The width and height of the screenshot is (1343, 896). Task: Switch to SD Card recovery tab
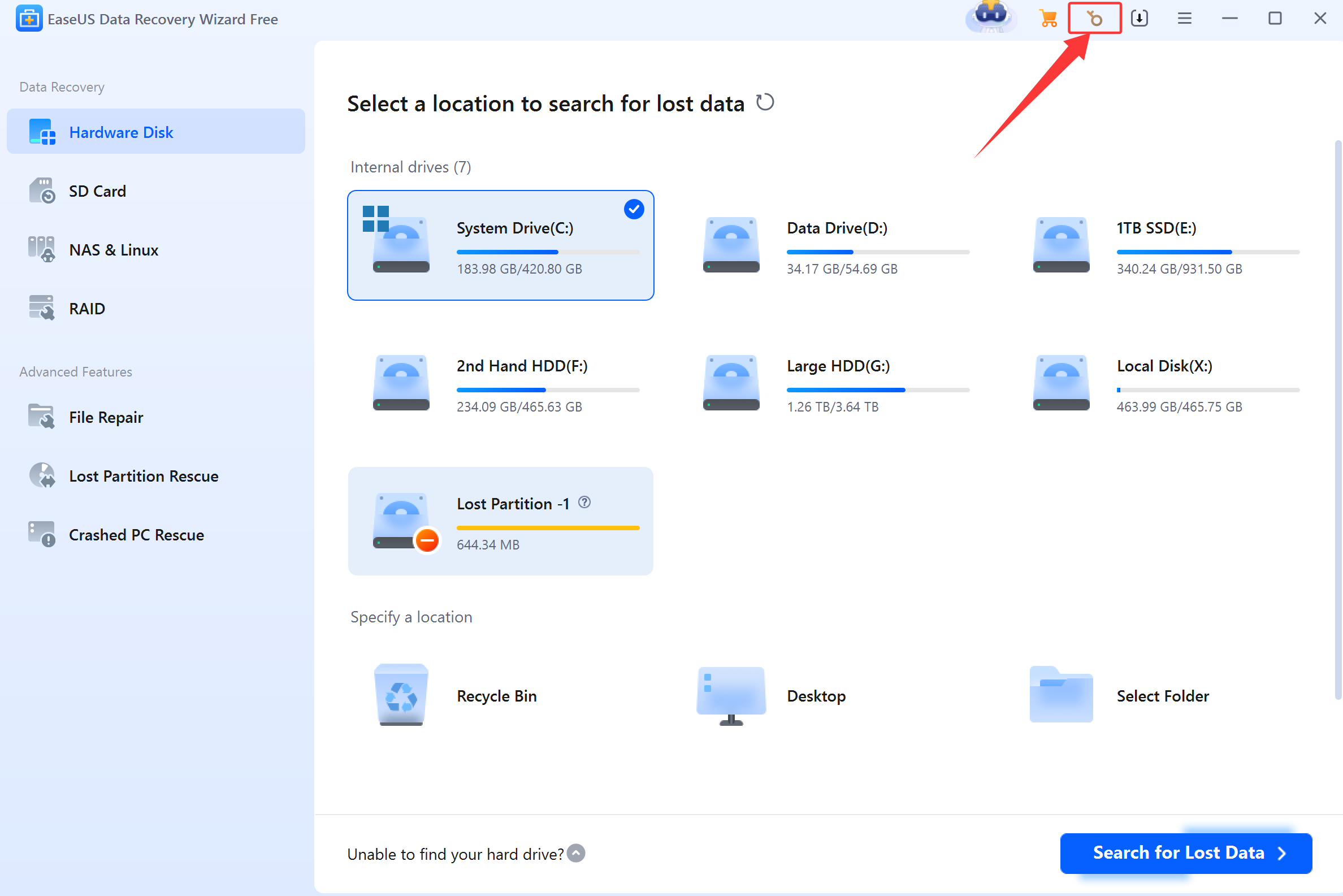pos(97,191)
